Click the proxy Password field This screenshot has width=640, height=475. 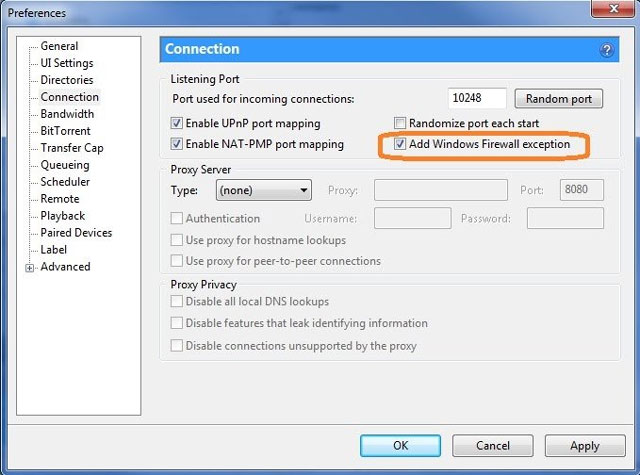pos(565,218)
